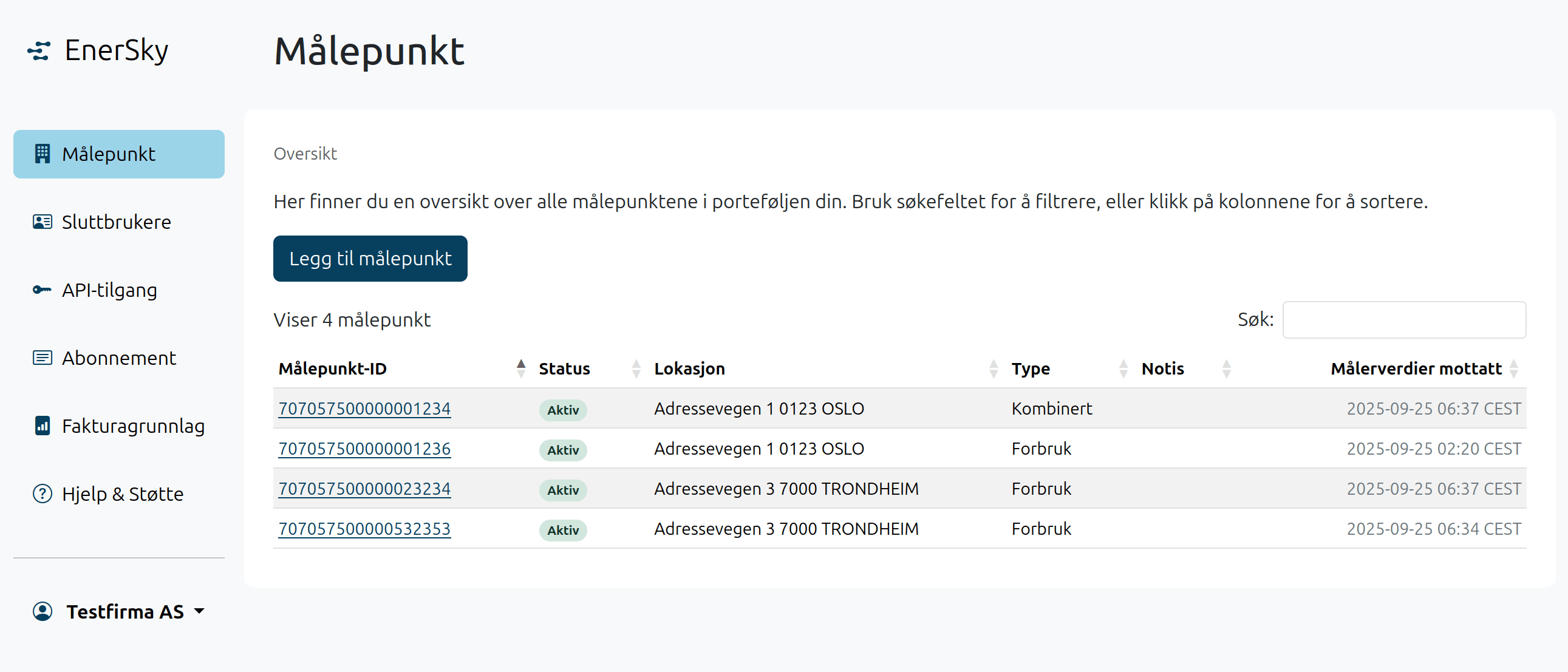Sort table by Lokasjon column arrows

994,369
